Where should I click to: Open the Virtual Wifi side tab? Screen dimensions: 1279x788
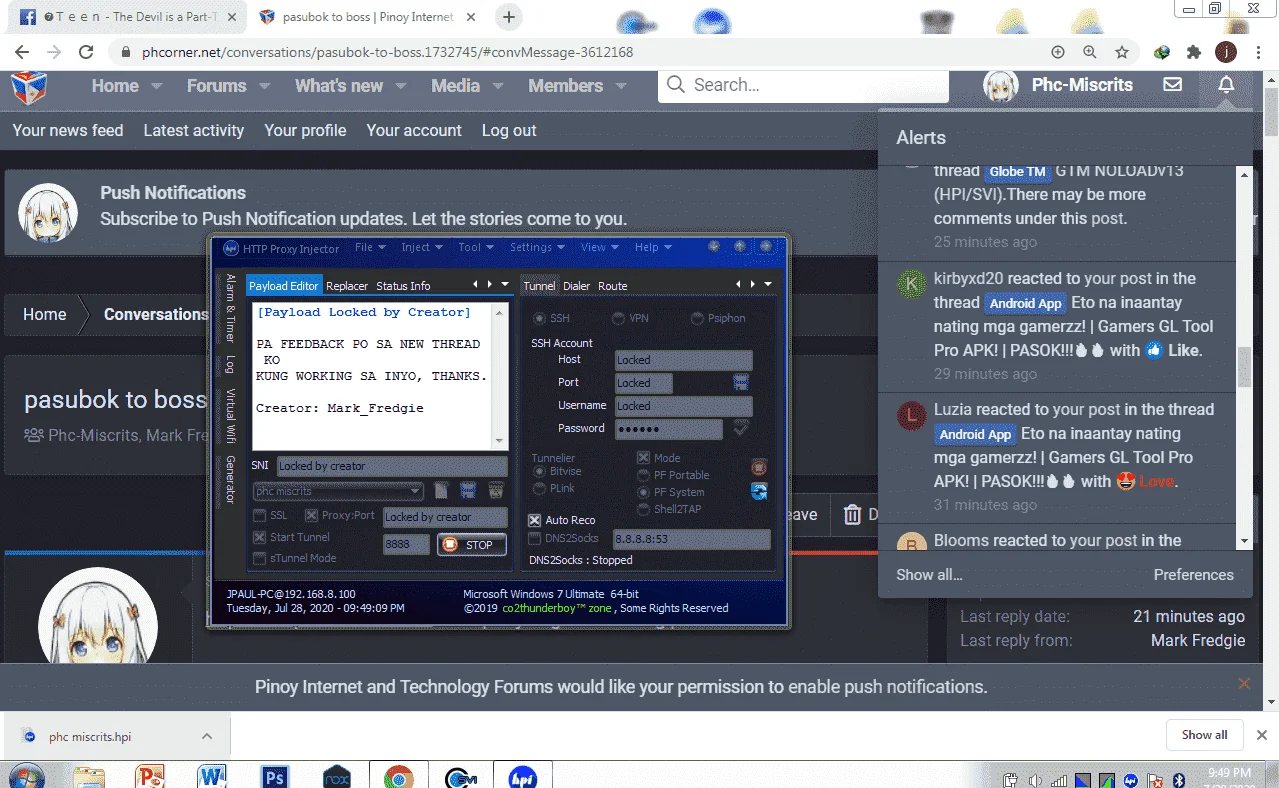(230, 415)
